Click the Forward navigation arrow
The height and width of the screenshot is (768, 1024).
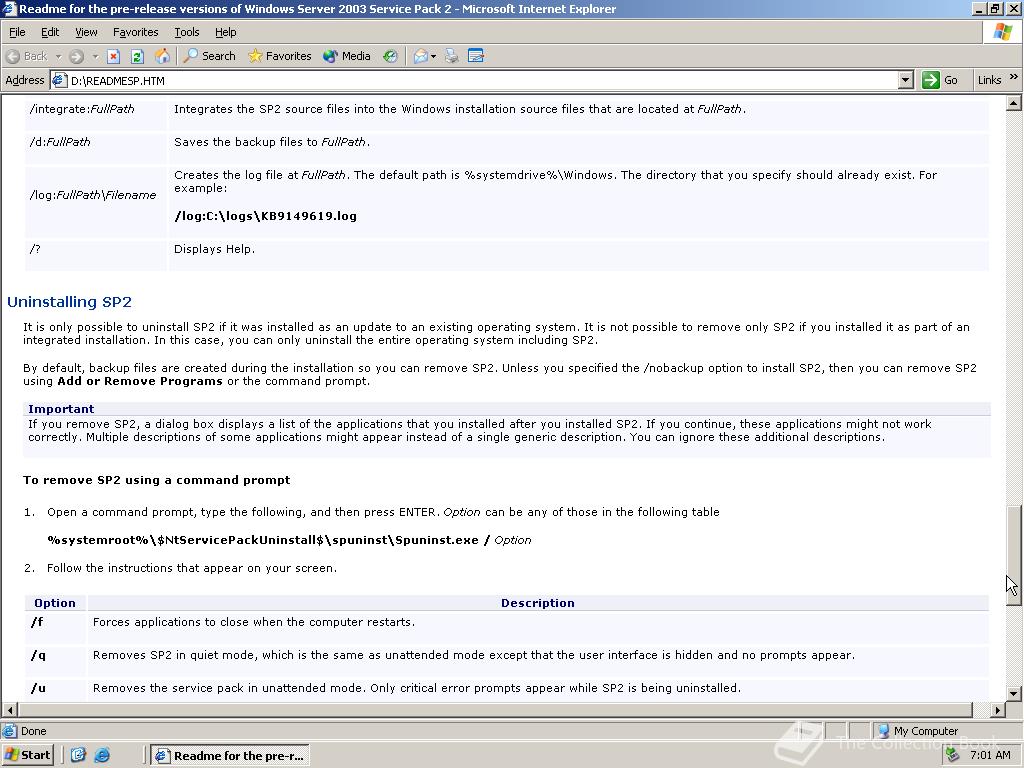(x=76, y=56)
